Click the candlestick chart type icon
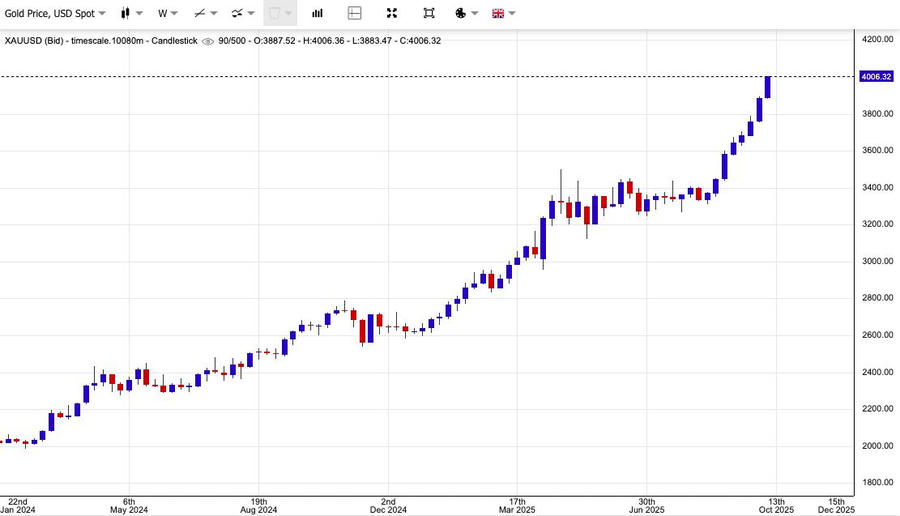The width and height of the screenshot is (900, 516). (125, 14)
